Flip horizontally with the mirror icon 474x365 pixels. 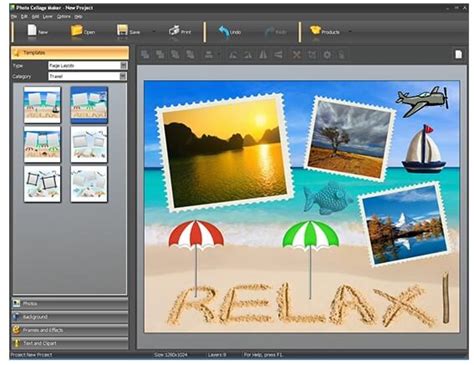coord(263,54)
